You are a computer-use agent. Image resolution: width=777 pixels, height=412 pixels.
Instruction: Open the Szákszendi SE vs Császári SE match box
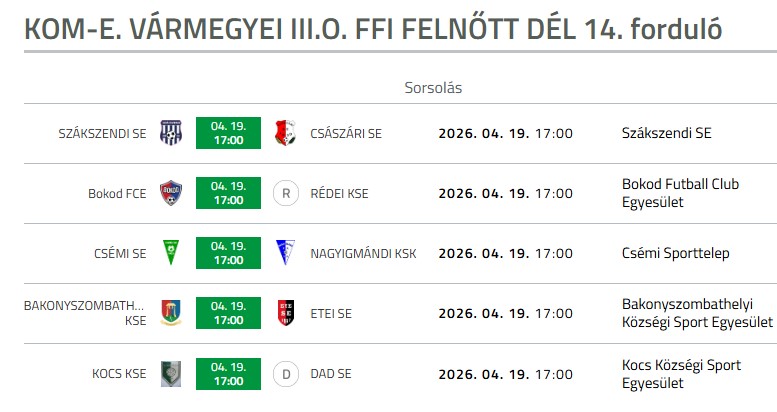pyautogui.click(x=228, y=133)
